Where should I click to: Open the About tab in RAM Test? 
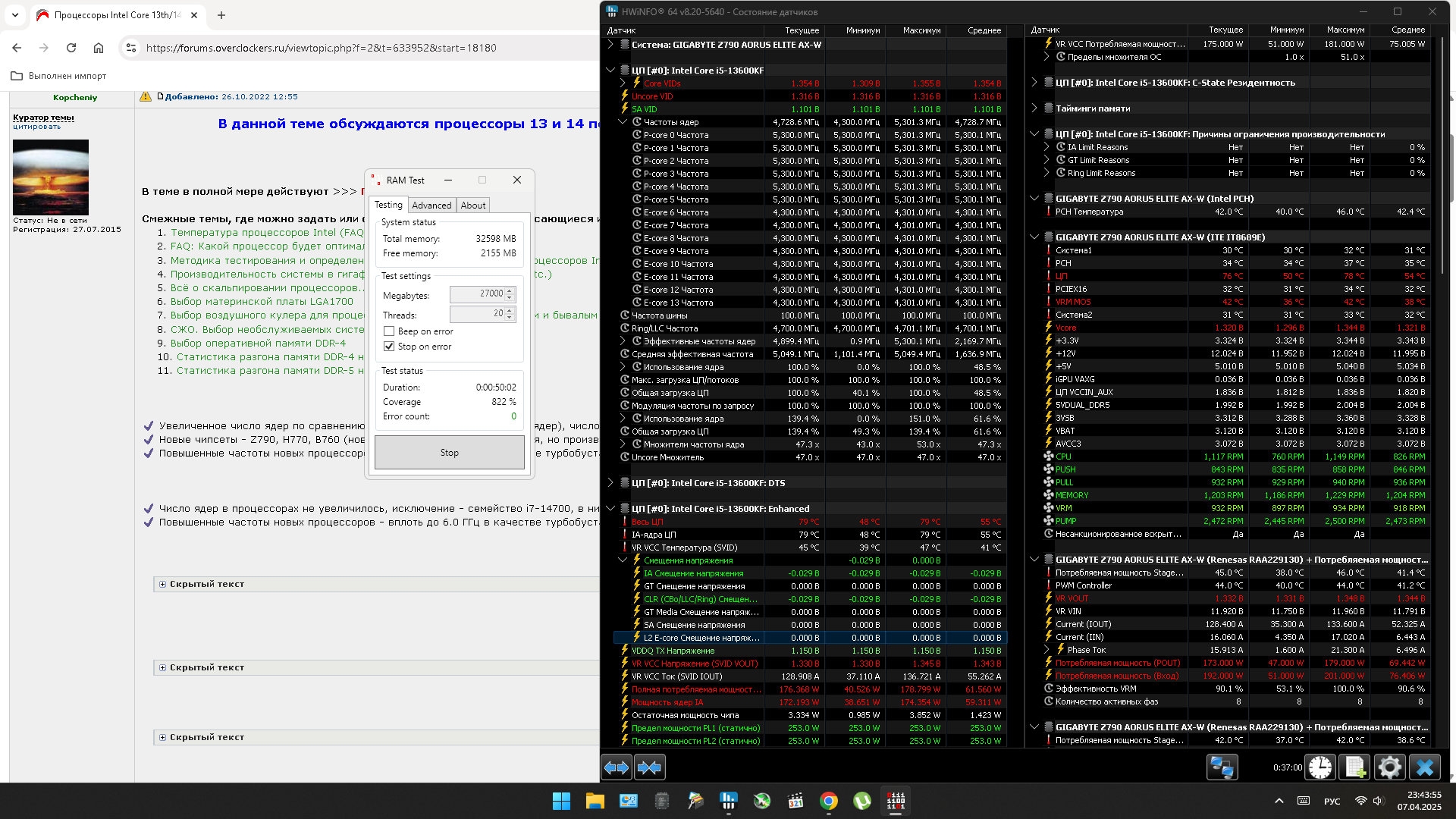[473, 206]
